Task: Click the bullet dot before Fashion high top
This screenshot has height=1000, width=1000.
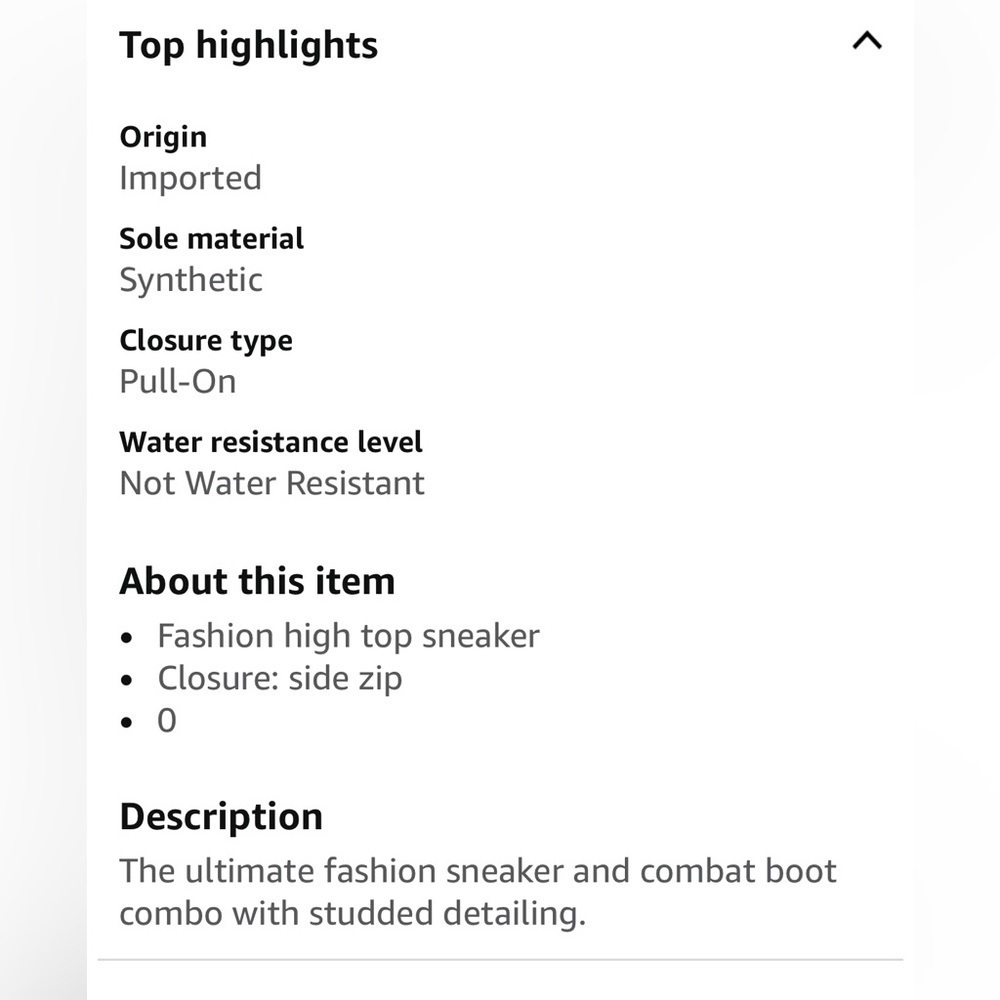Action: pyautogui.click(x=127, y=638)
